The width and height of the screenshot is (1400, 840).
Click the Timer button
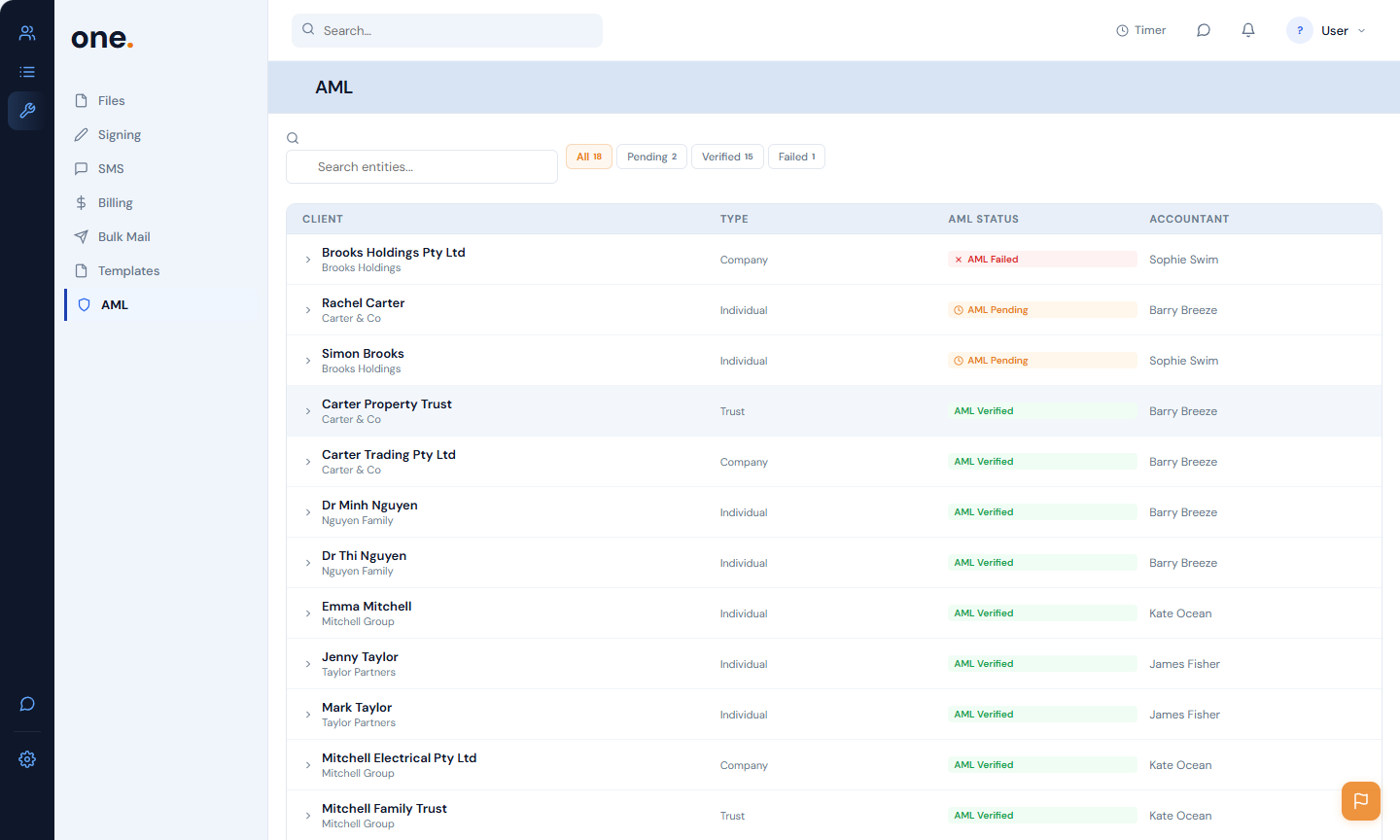point(1141,30)
